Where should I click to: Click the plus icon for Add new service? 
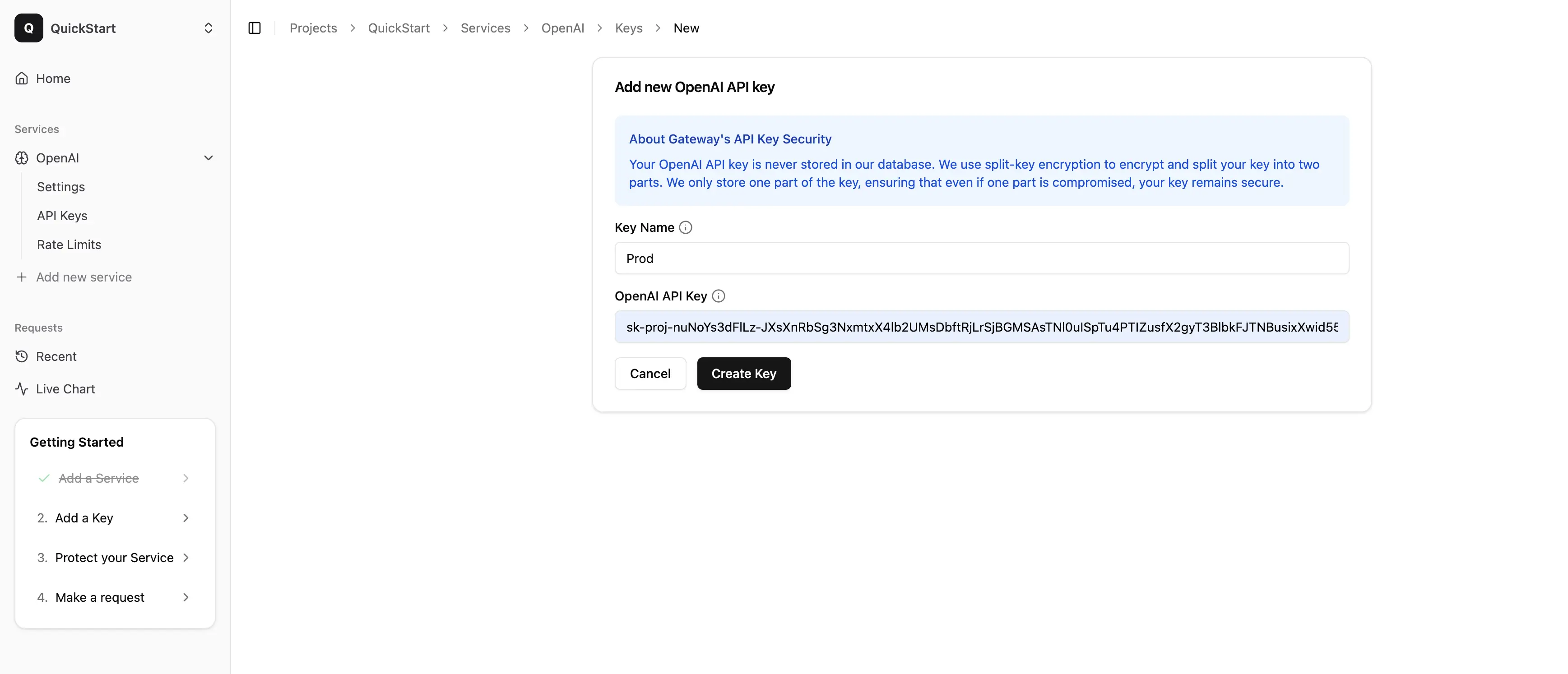pos(22,277)
